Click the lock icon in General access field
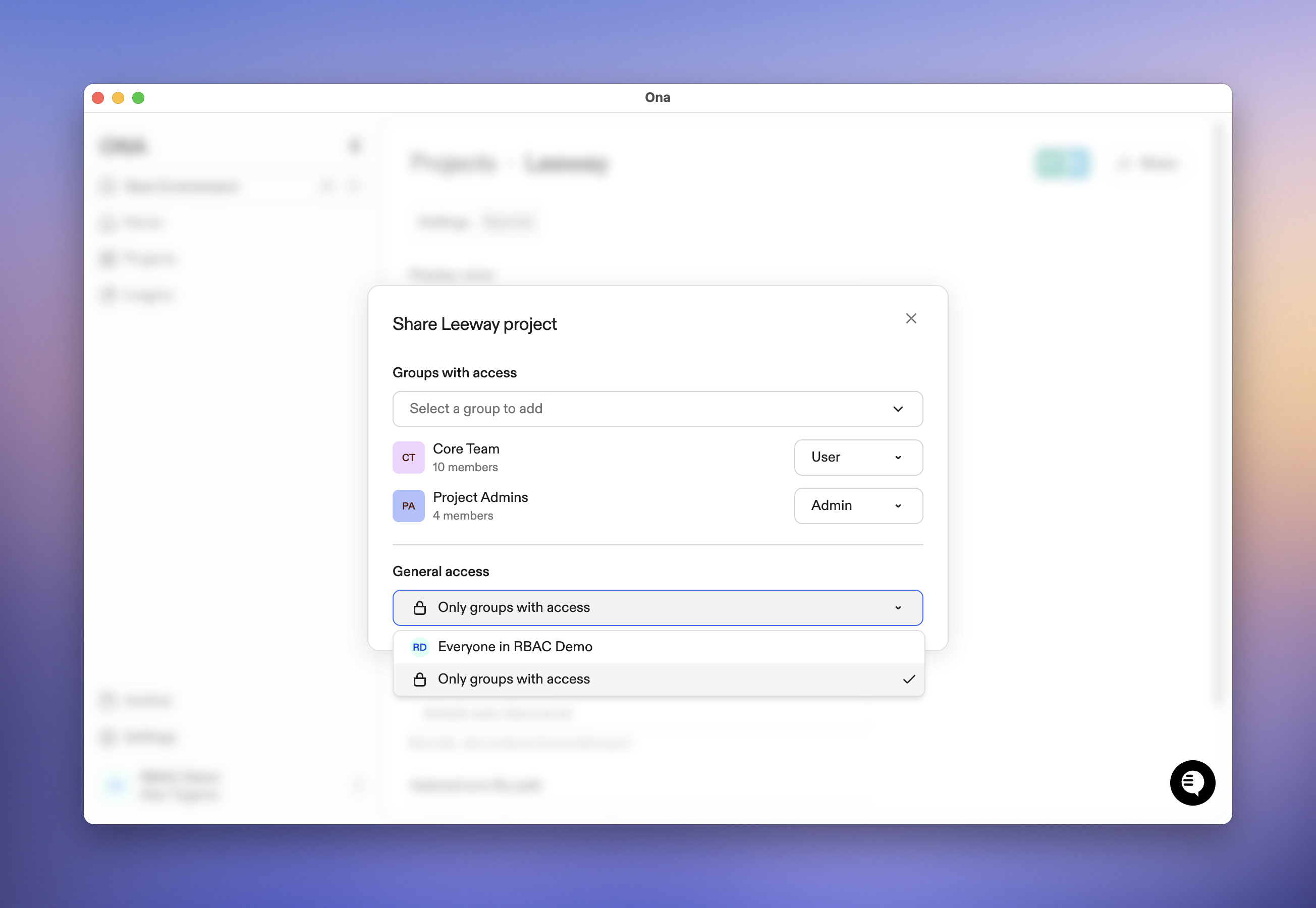This screenshot has height=908, width=1316. (x=419, y=608)
